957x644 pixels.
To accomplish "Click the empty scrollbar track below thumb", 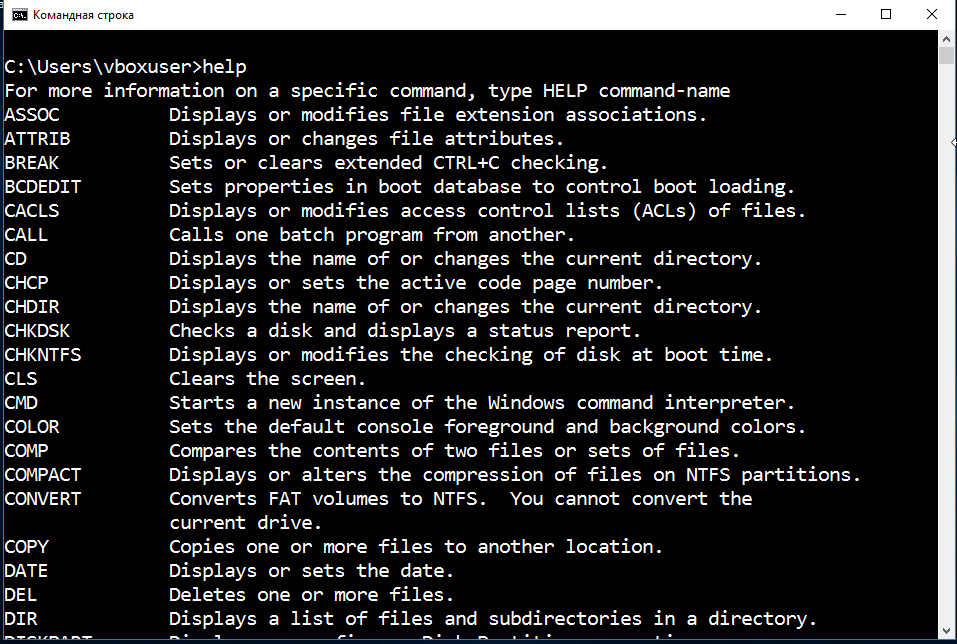I will coord(946,342).
